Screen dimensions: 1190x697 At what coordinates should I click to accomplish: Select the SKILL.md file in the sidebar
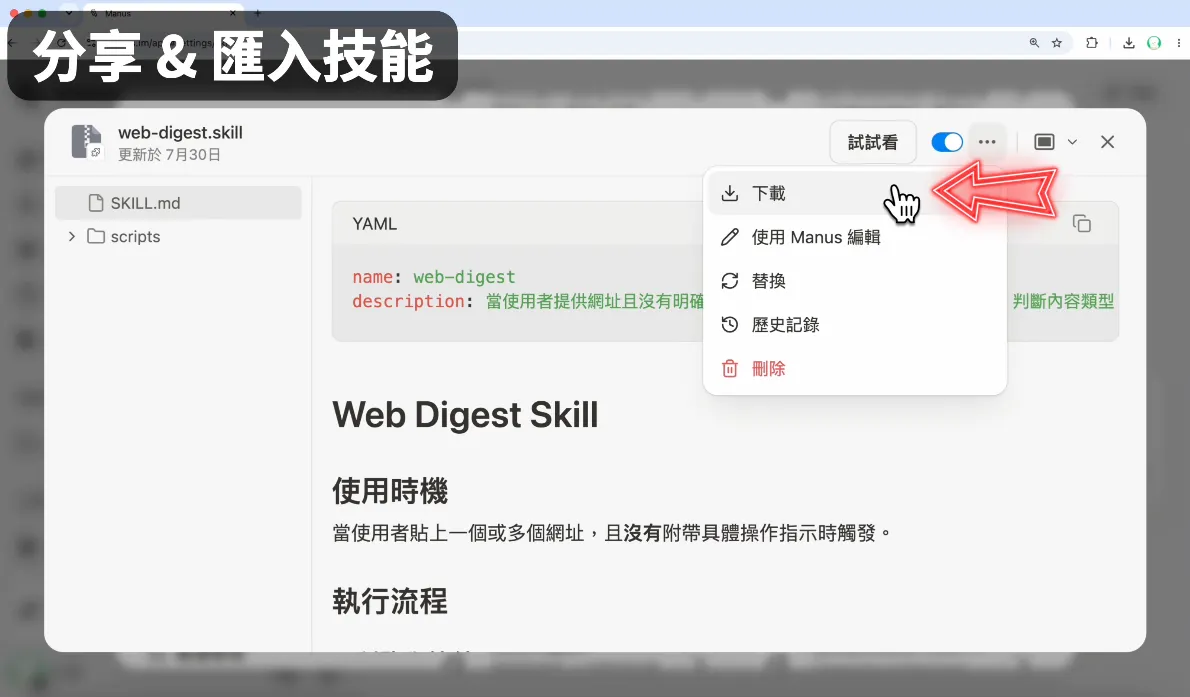pos(178,203)
